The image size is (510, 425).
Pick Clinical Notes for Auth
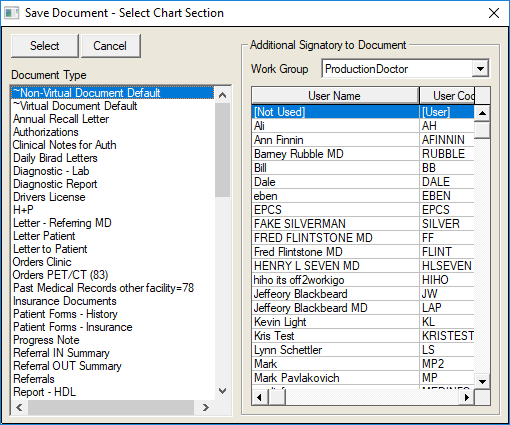point(113,145)
